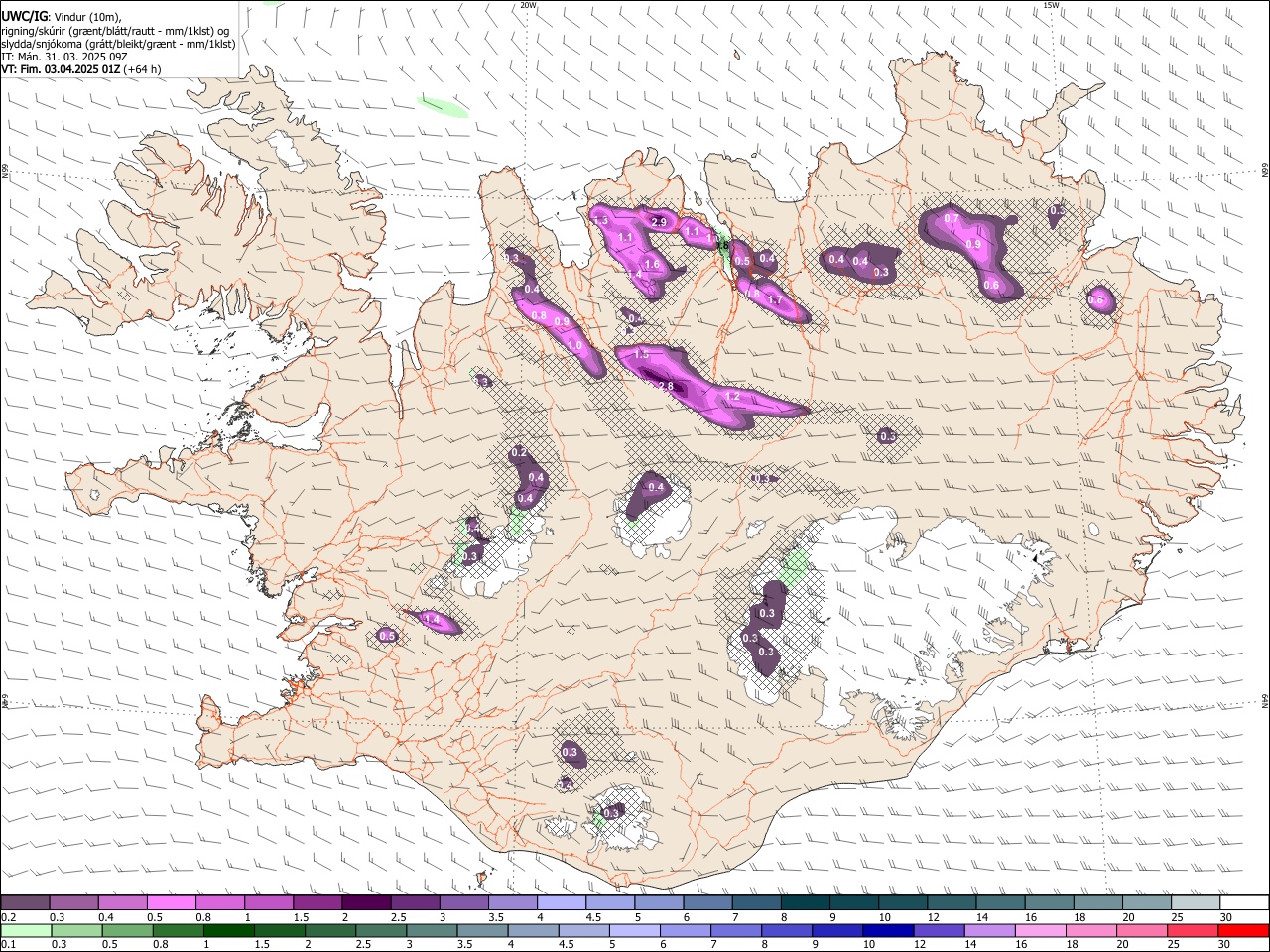Click the "slydda/snjókoma (grátt/bleikt/grænt - mm/1klst)" line
1270x952 pixels.
tap(118, 44)
